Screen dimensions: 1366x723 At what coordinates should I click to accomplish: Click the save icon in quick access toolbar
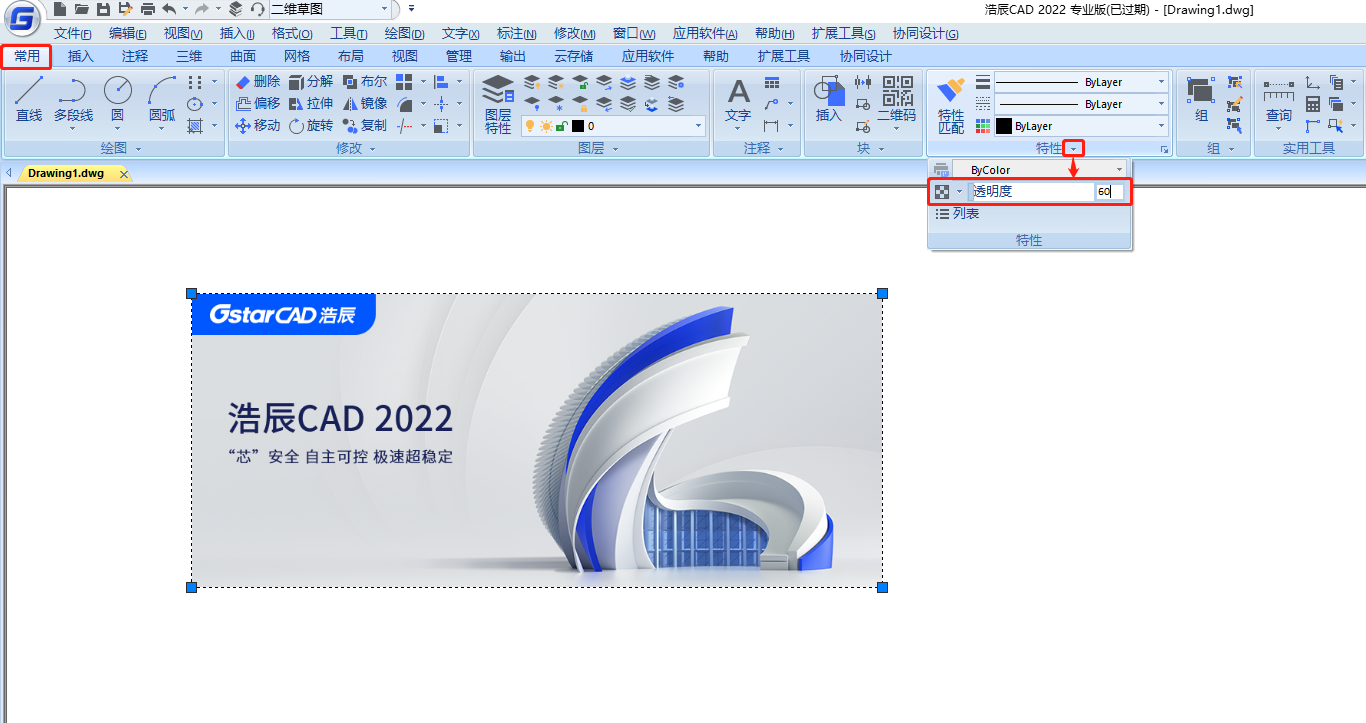[x=103, y=9]
